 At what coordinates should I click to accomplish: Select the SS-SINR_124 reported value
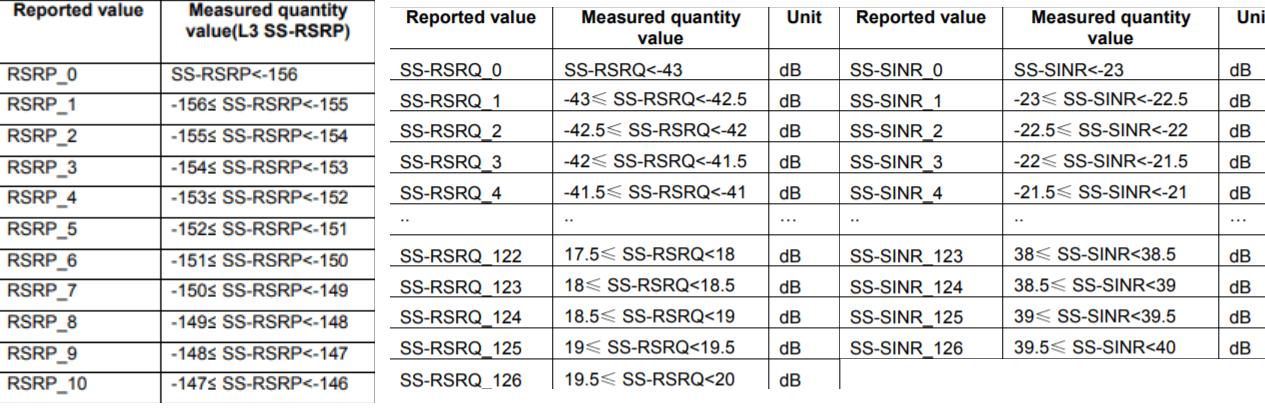(907, 287)
